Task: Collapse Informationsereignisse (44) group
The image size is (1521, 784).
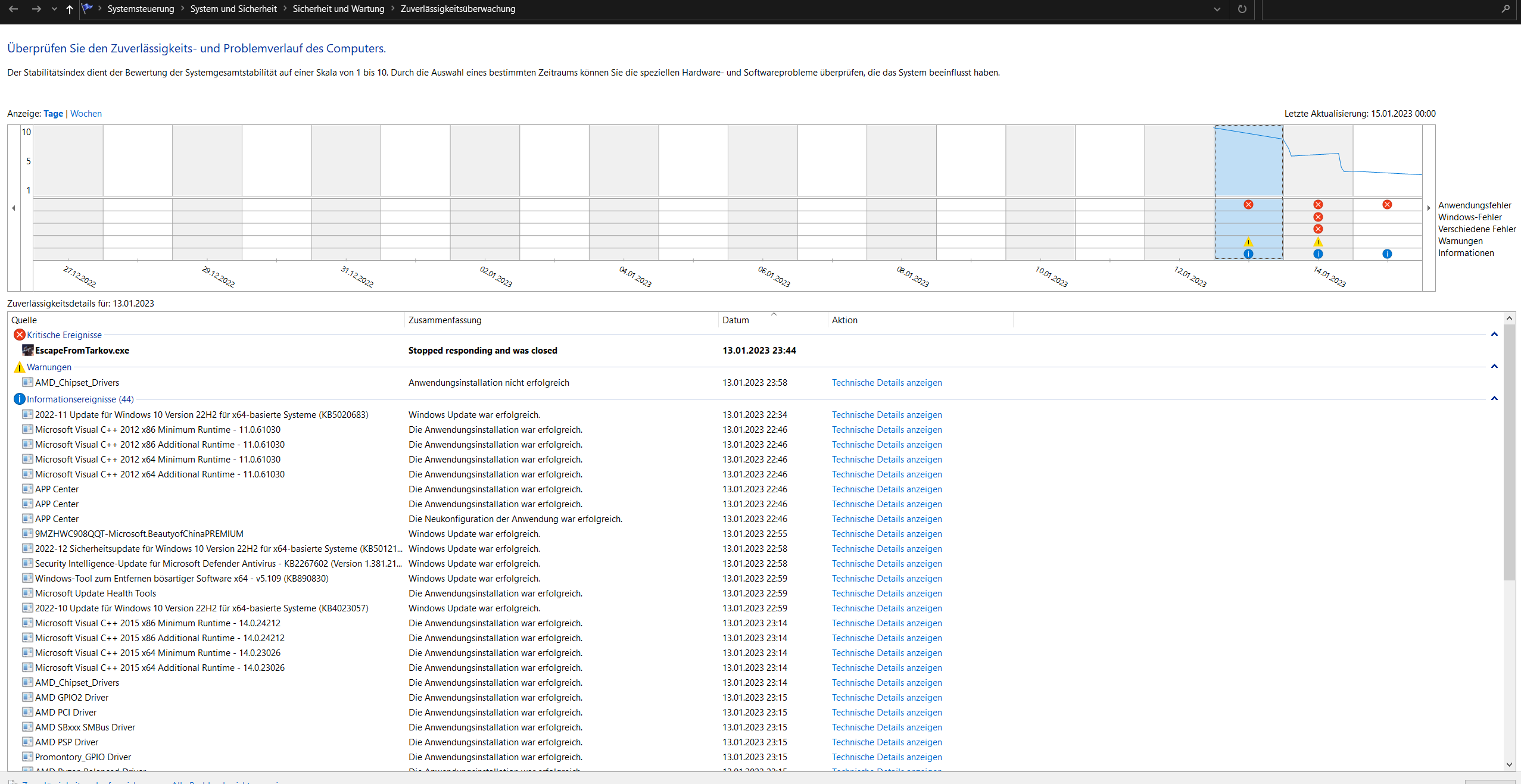Action: (x=1494, y=399)
